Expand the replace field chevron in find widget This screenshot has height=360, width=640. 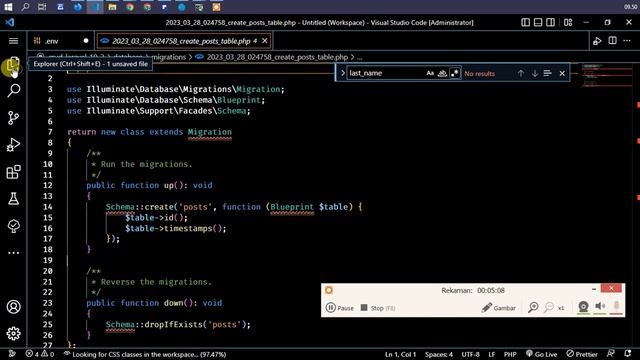coord(342,73)
